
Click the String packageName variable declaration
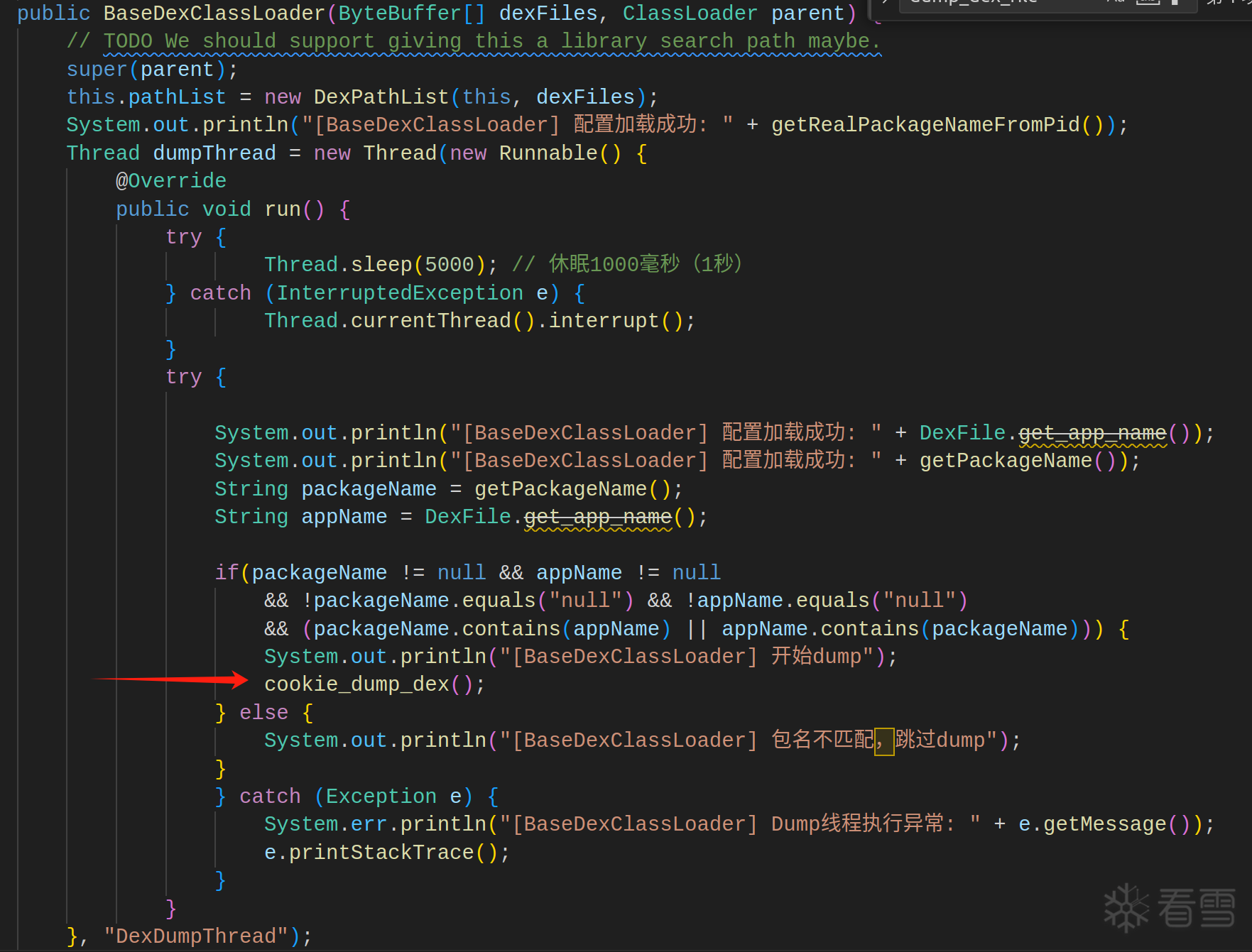coord(449,489)
